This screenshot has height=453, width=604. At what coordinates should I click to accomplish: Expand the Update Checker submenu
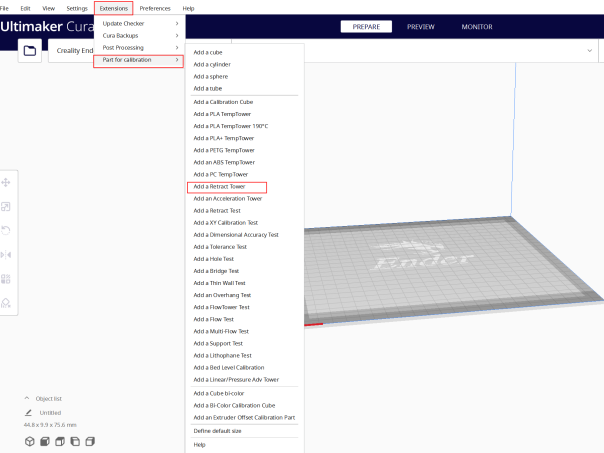139,23
